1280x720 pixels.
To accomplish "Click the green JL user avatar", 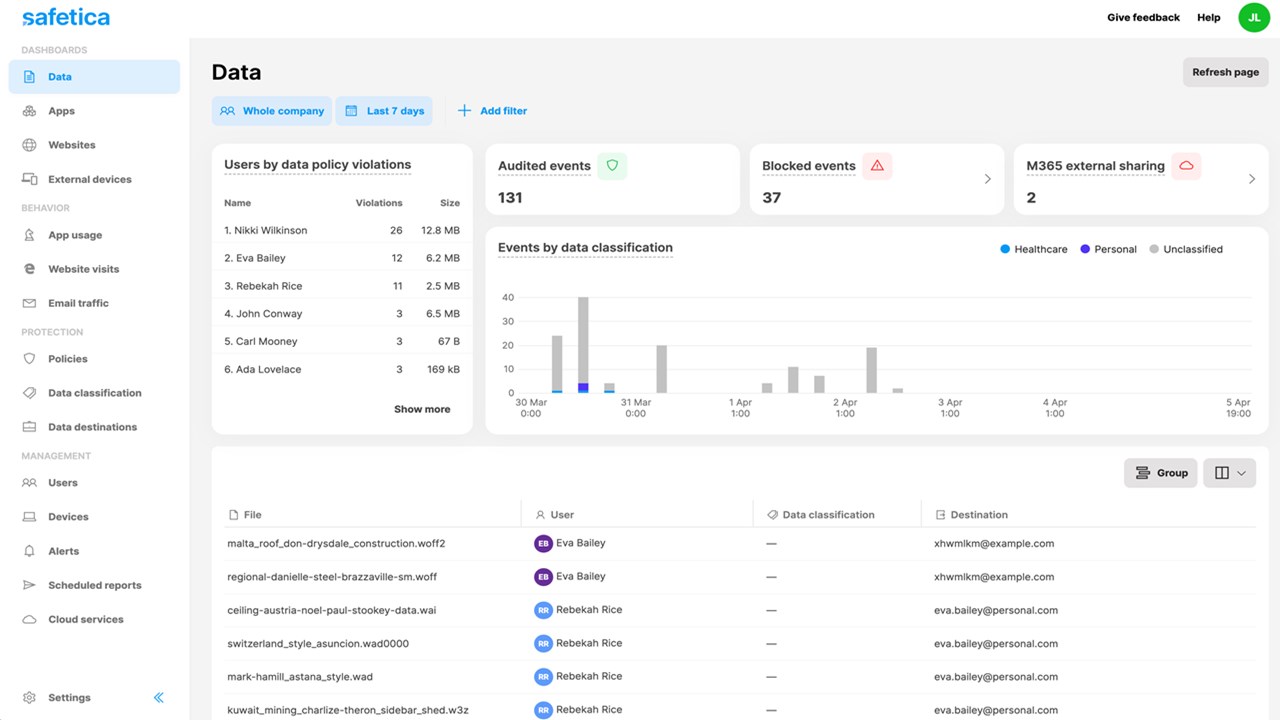I will coord(1253,17).
